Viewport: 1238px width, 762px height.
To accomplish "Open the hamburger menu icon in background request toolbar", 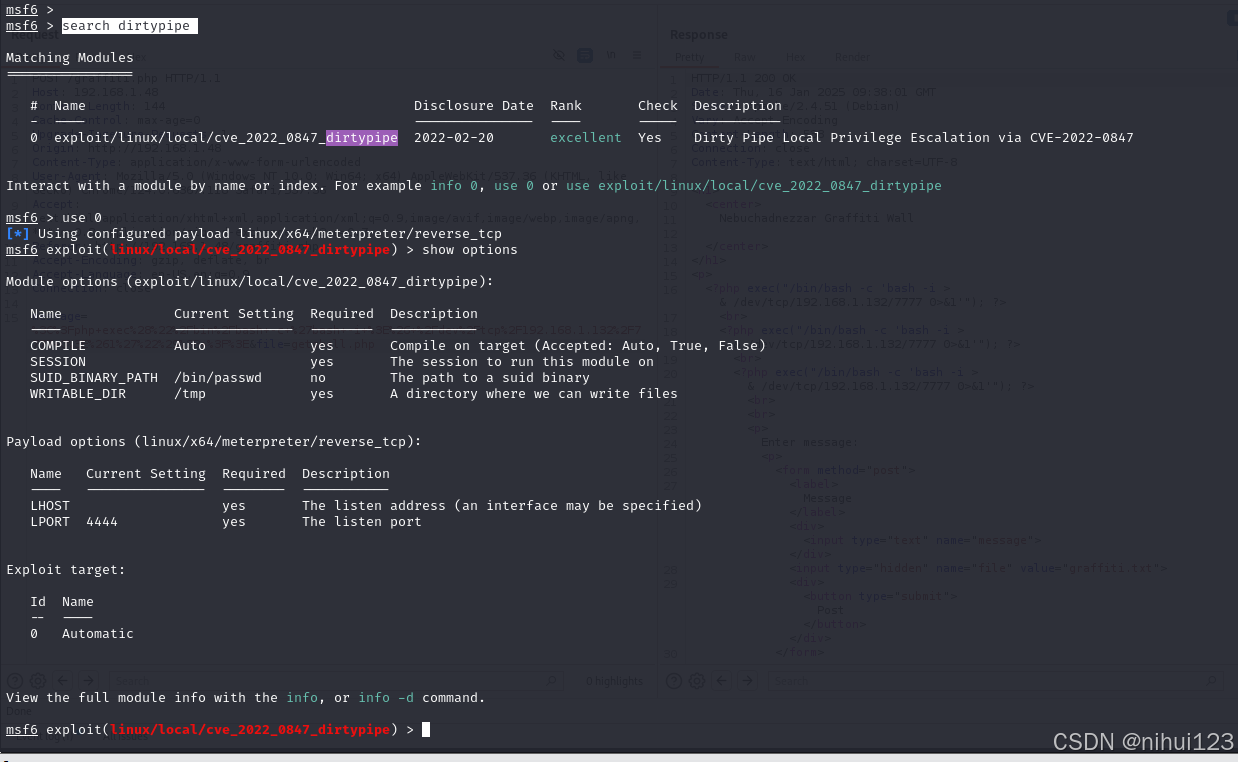I will click(x=636, y=55).
